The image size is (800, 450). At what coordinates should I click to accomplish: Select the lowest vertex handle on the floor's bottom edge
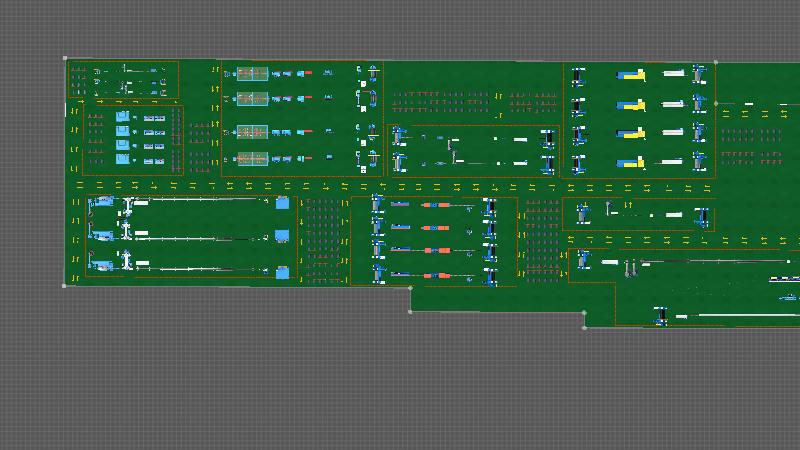point(584,326)
